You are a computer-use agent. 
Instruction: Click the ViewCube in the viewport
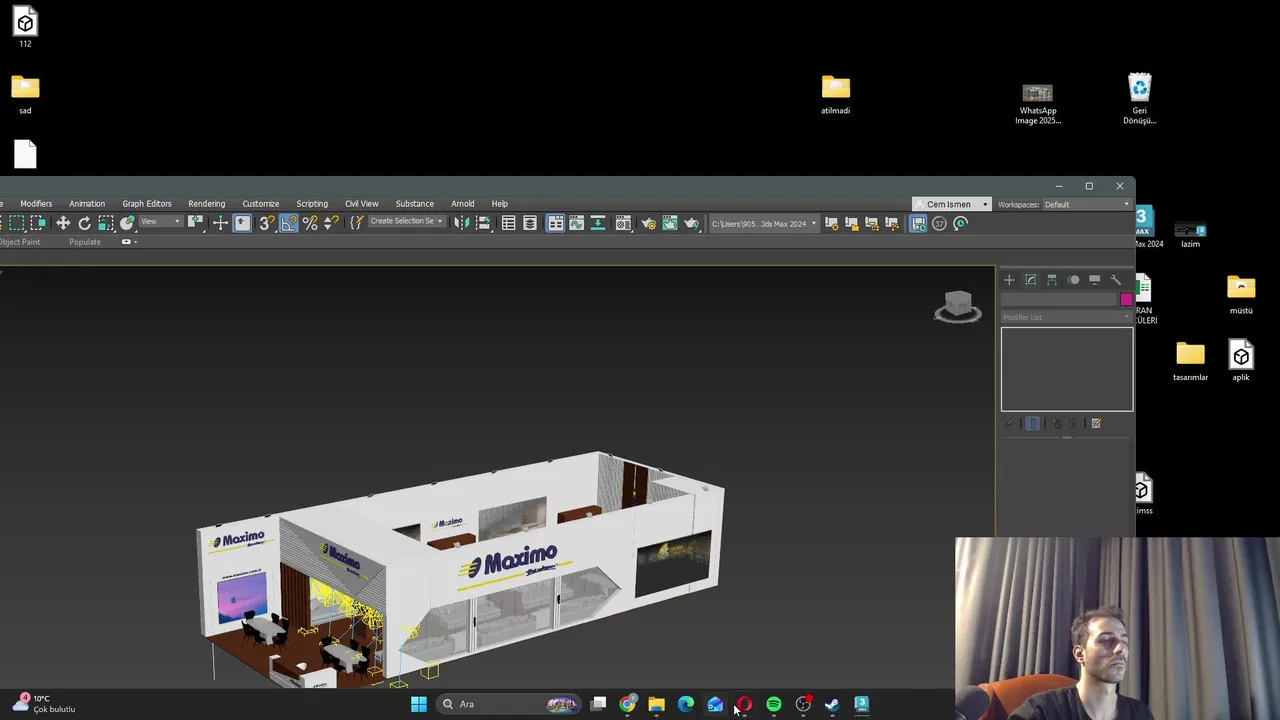958,306
